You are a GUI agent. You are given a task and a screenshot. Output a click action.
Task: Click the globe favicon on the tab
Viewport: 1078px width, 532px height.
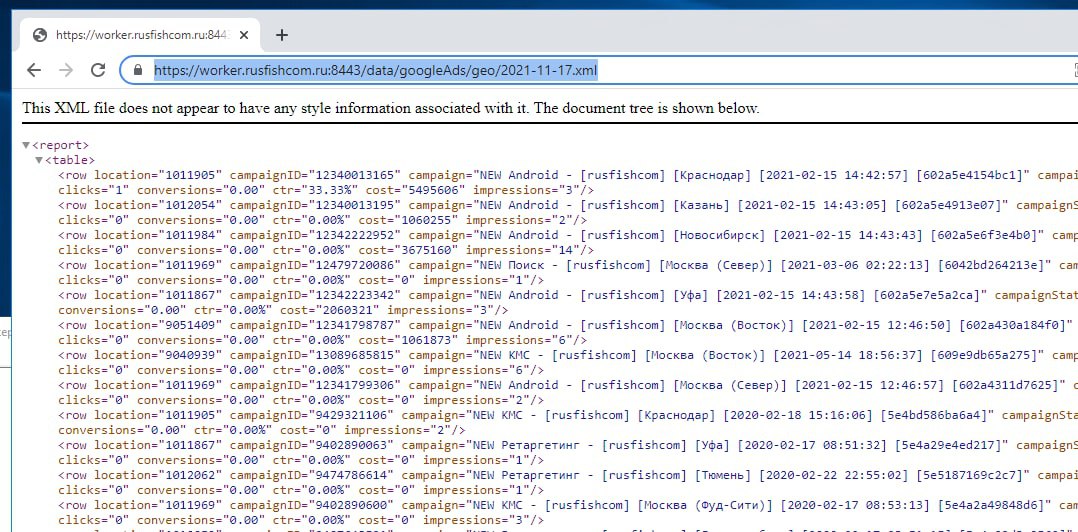(40, 35)
